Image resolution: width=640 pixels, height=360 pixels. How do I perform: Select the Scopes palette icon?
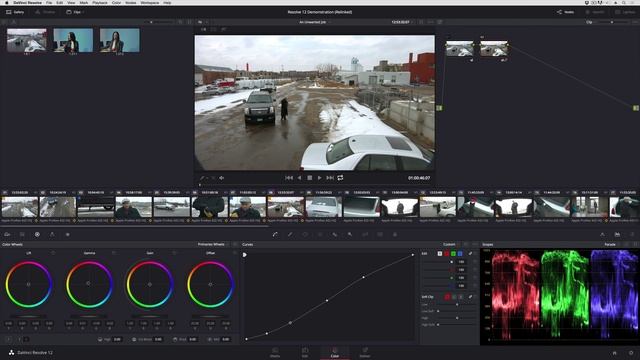coord(618,235)
